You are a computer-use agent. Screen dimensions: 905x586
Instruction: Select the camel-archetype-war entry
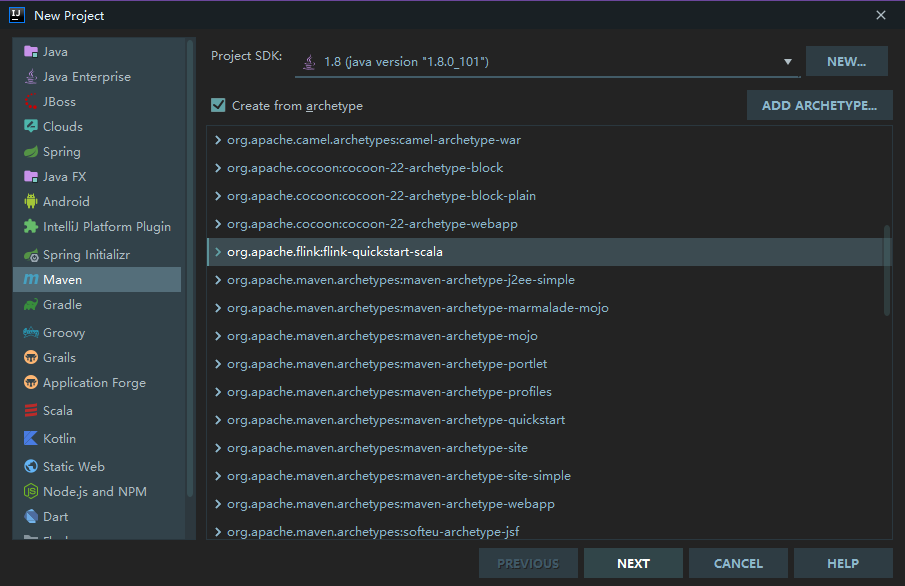point(373,140)
